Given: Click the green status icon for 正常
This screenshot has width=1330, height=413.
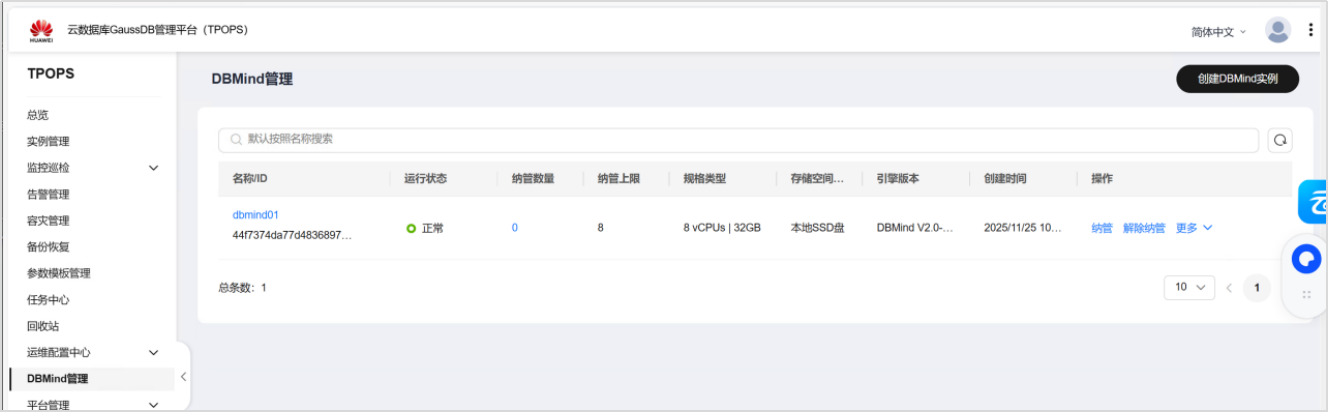Looking at the screenshot, I should coord(411,229).
